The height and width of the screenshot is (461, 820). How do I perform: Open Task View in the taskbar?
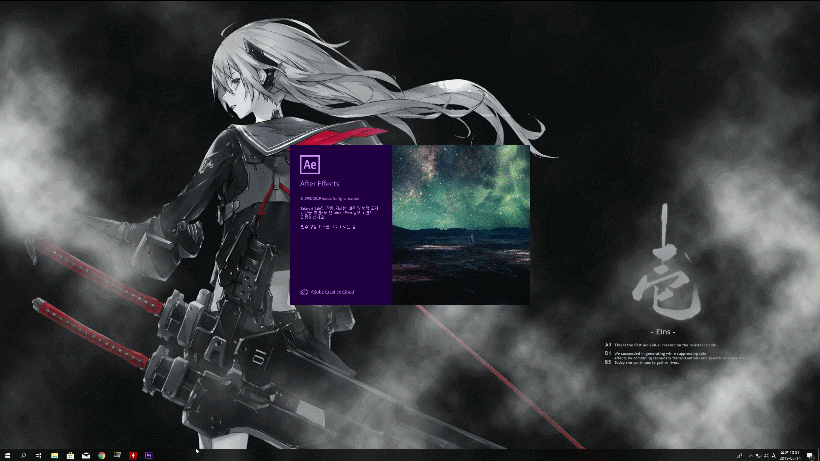39,455
